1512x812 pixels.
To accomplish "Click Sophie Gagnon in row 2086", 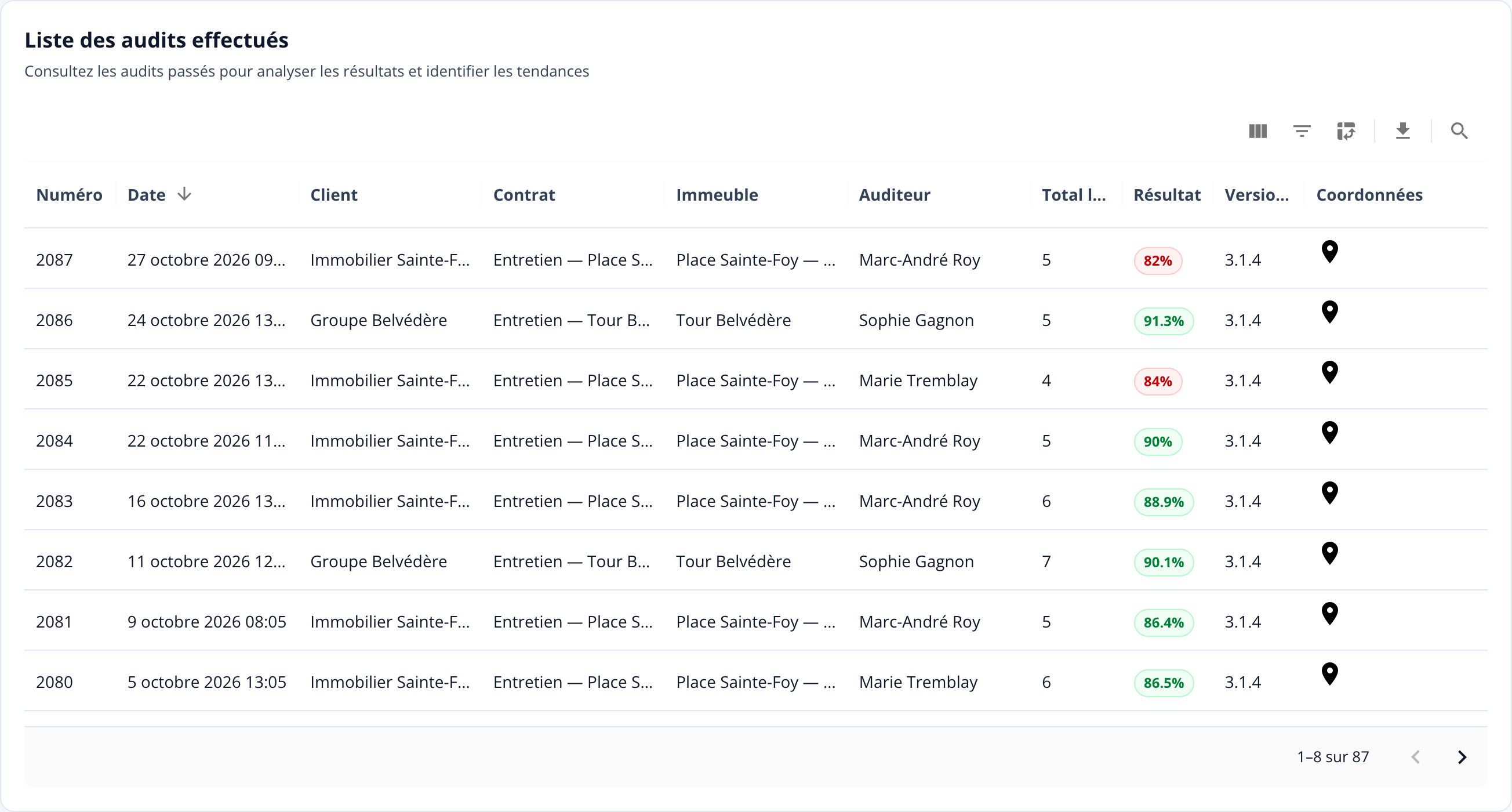I will tap(916, 321).
